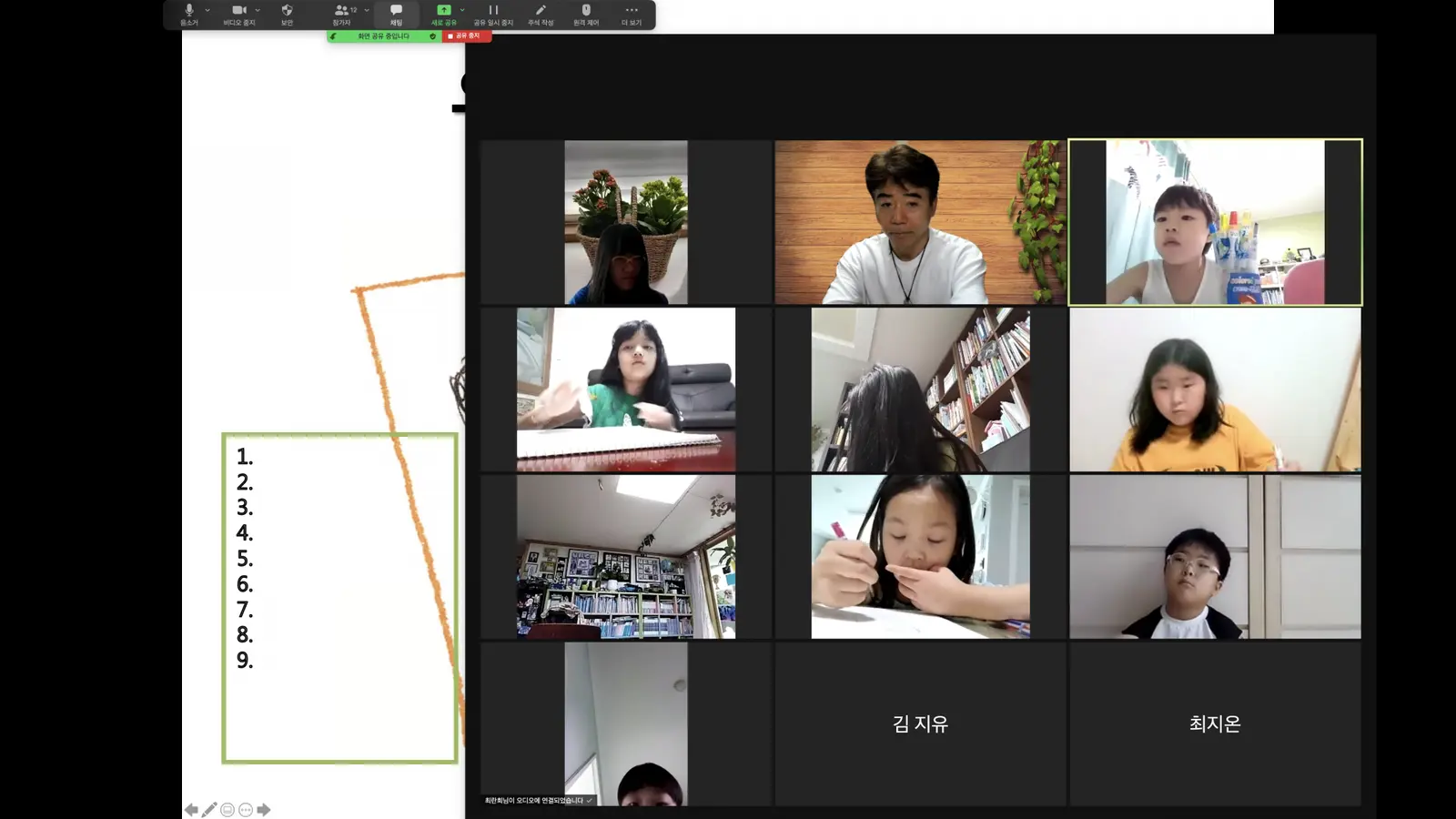Click list item number 9. on slide
This screenshot has height=819, width=1456.
(245, 661)
